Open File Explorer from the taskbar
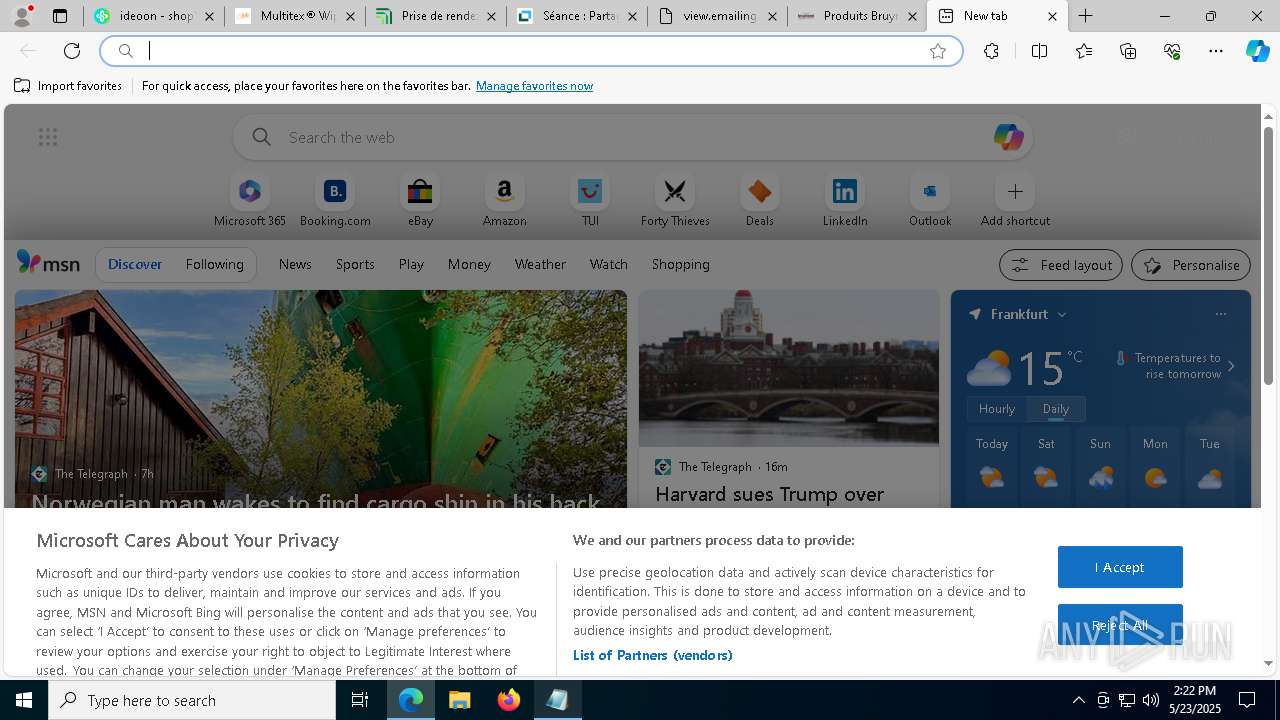 coord(459,700)
